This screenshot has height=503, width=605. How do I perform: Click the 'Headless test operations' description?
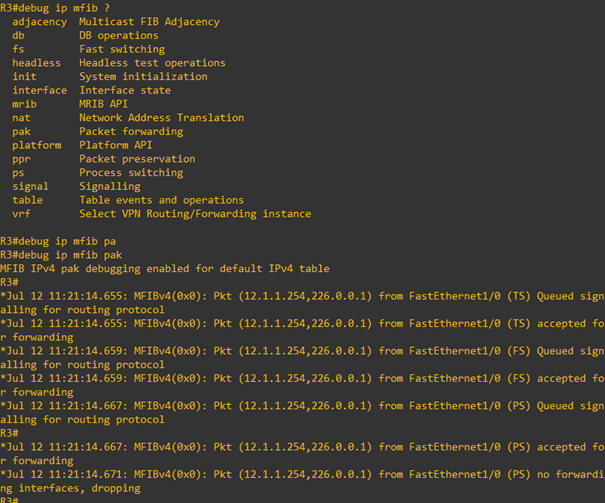(x=152, y=63)
